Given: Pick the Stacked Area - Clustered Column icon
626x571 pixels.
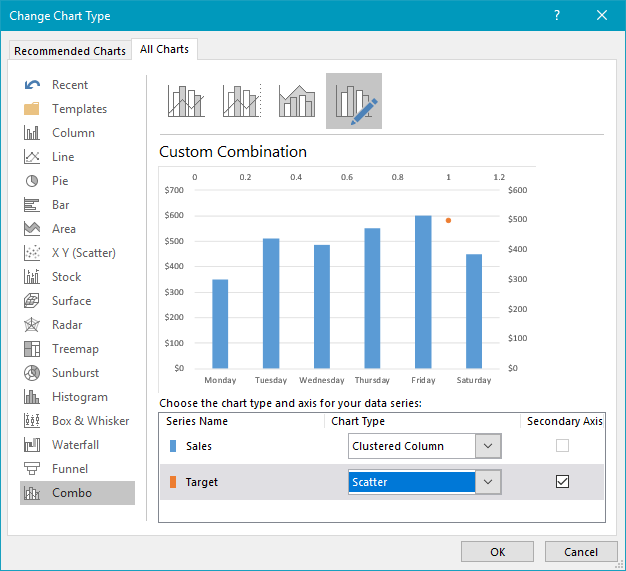Looking at the screenshot, I should [297, 101].
